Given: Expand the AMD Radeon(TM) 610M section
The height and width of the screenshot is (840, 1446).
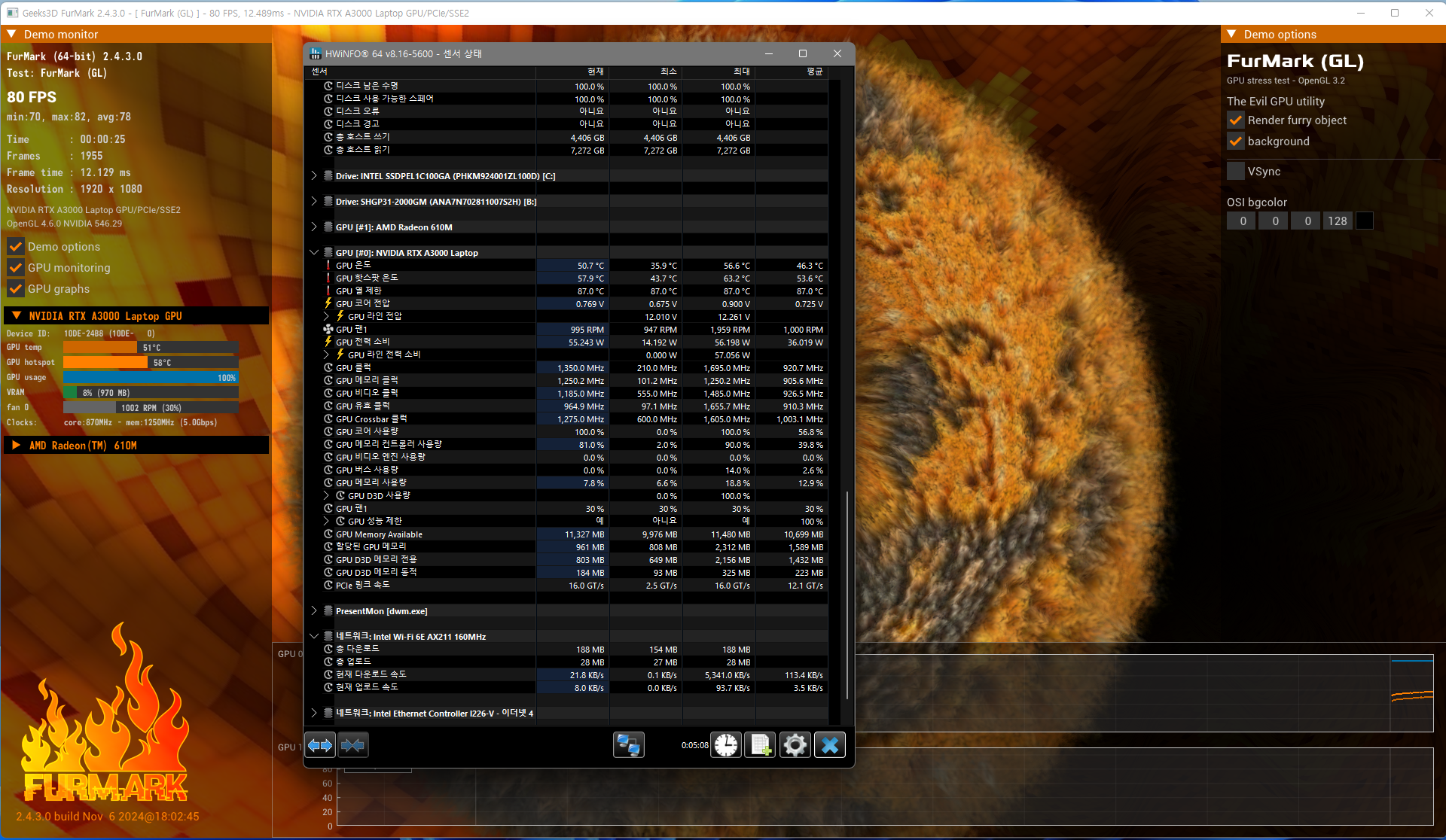Looking at the screenshot, I should [17, 446].
